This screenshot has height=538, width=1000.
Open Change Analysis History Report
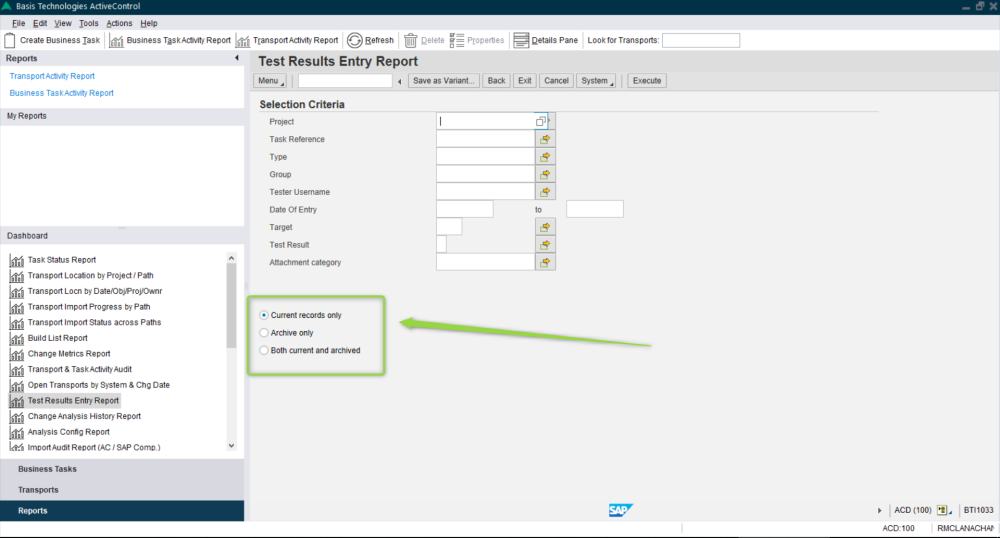click(x=84, y=416)
